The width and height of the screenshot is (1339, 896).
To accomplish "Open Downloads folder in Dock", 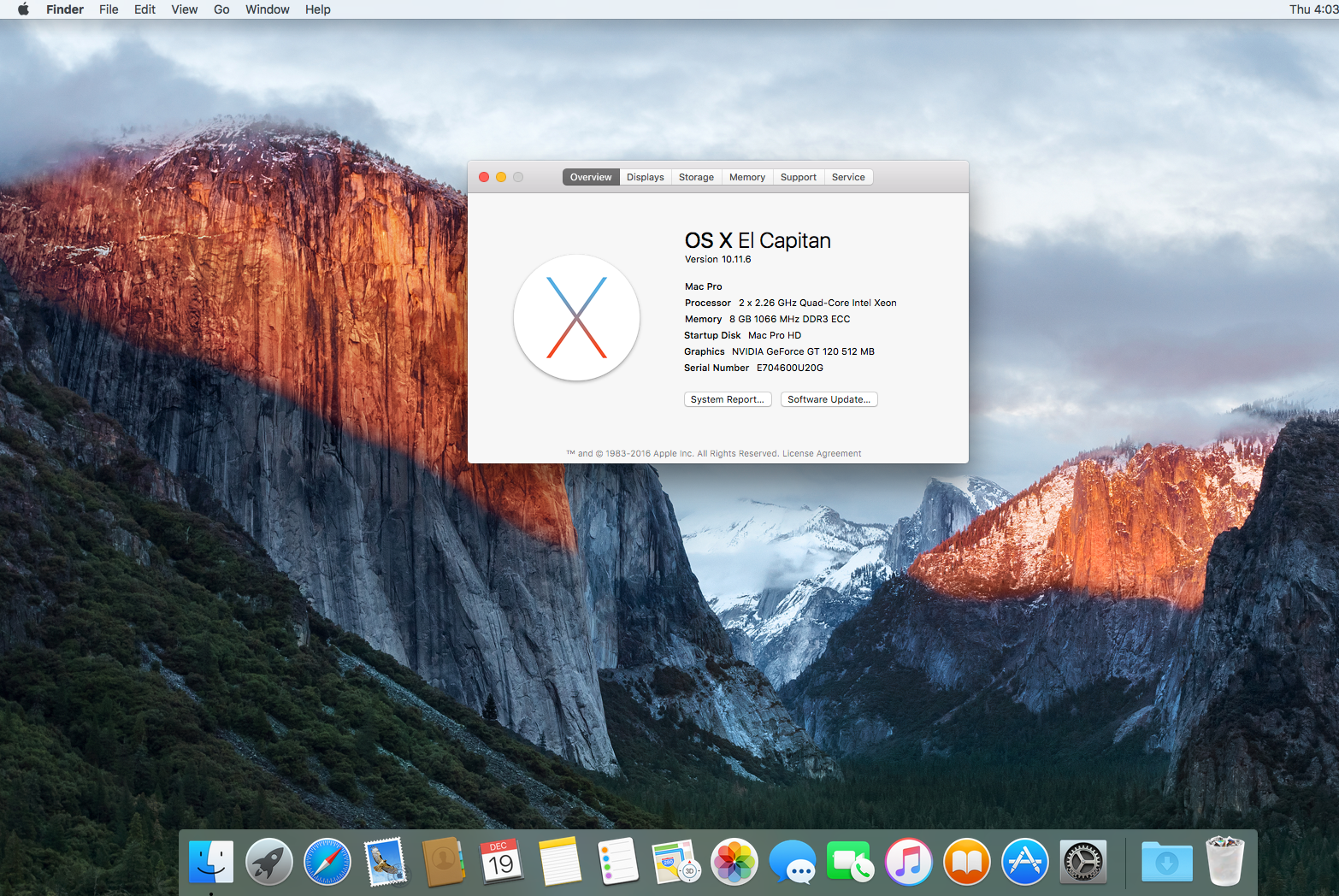I will point(1167,861).
